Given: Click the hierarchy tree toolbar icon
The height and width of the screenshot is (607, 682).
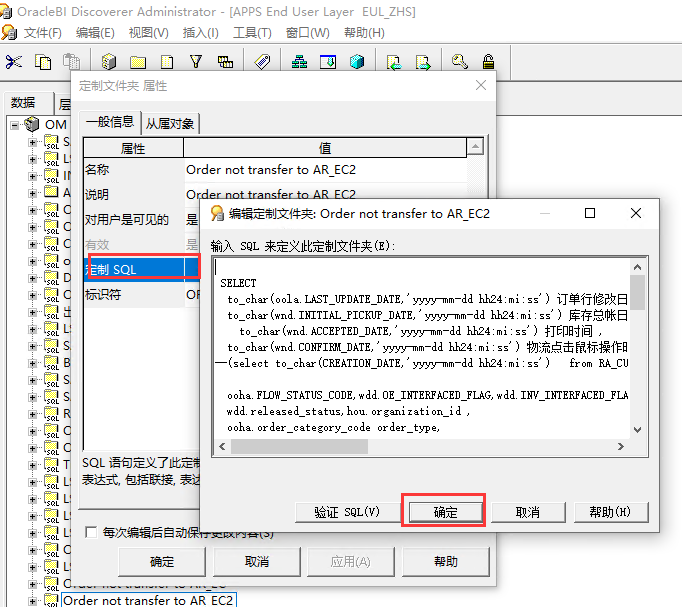Looking at the screenshot, I should click(x=299, y=62).
